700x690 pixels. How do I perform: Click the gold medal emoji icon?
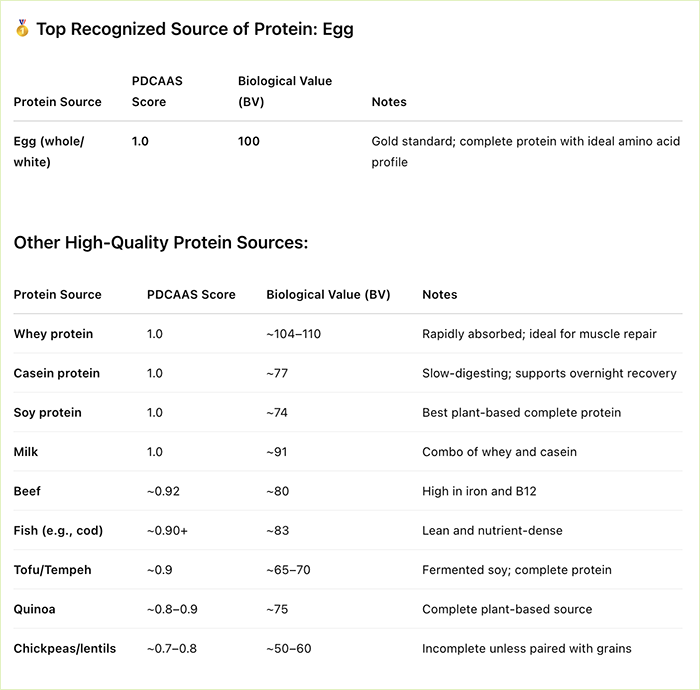pos(22,29)
